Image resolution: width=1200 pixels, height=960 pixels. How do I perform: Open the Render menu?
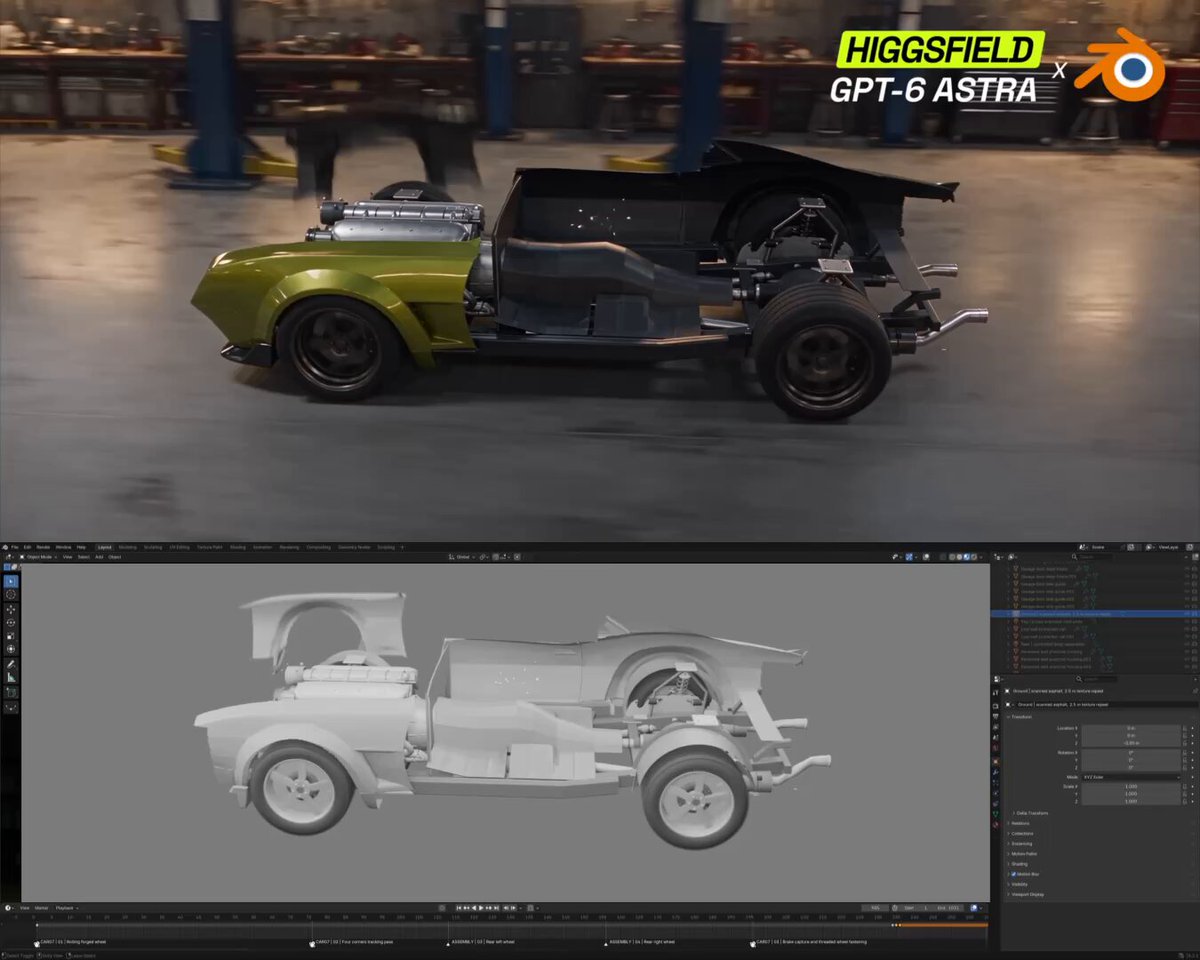point(43,547)
